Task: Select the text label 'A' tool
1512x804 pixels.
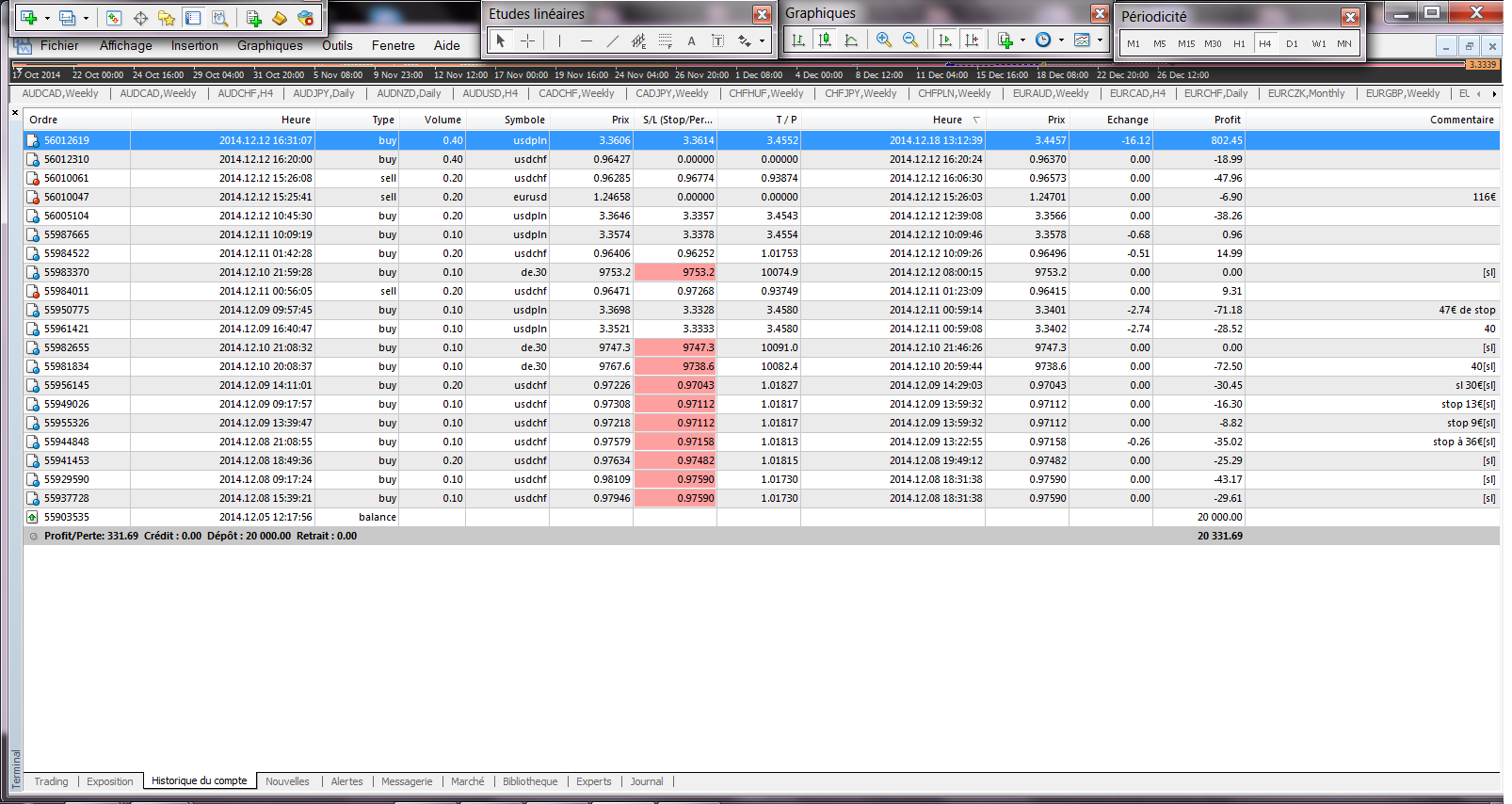Action: [x=691, y=40]
